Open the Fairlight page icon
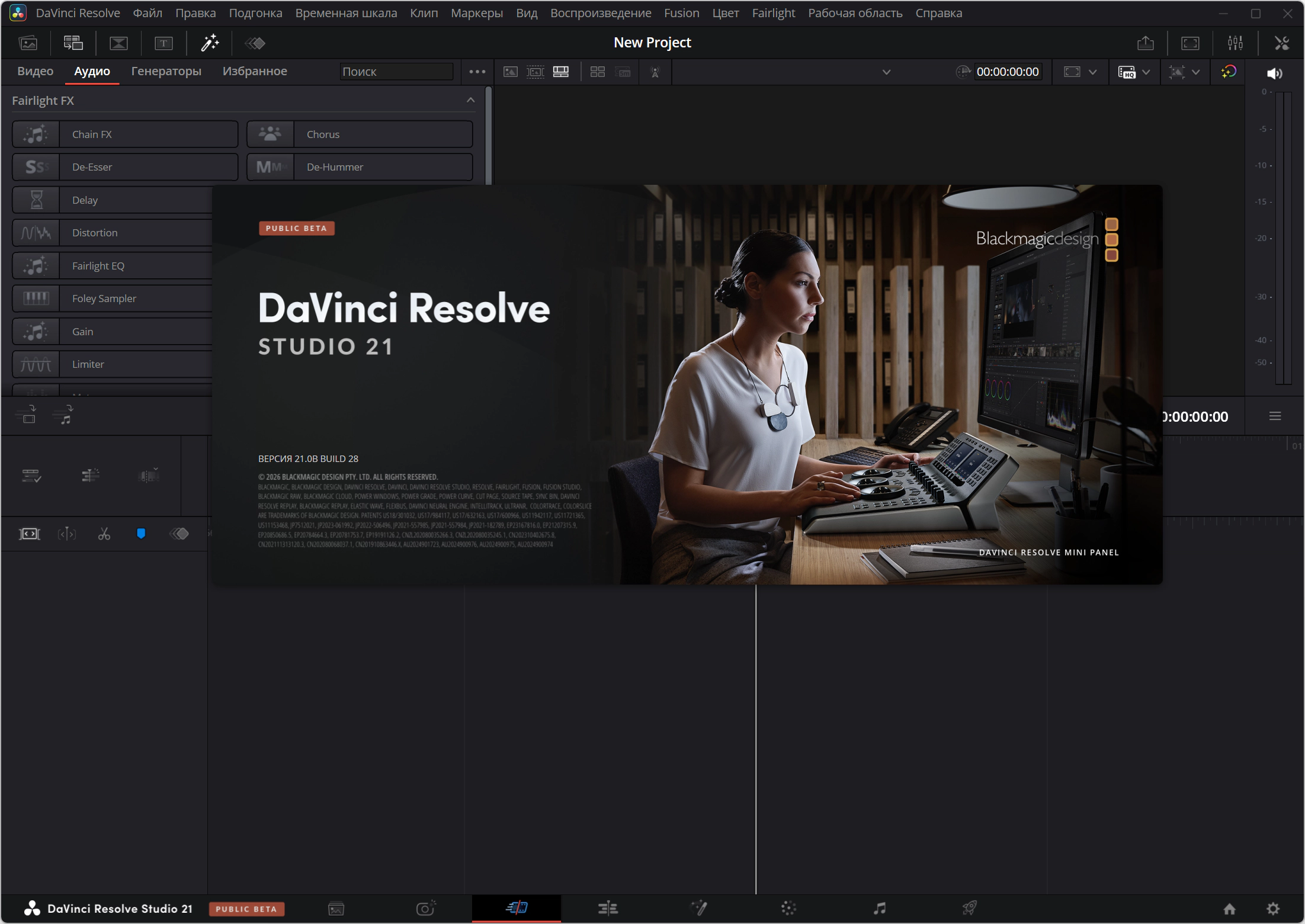The width and height of the screenshot is (1305, 924). (880, 908)
